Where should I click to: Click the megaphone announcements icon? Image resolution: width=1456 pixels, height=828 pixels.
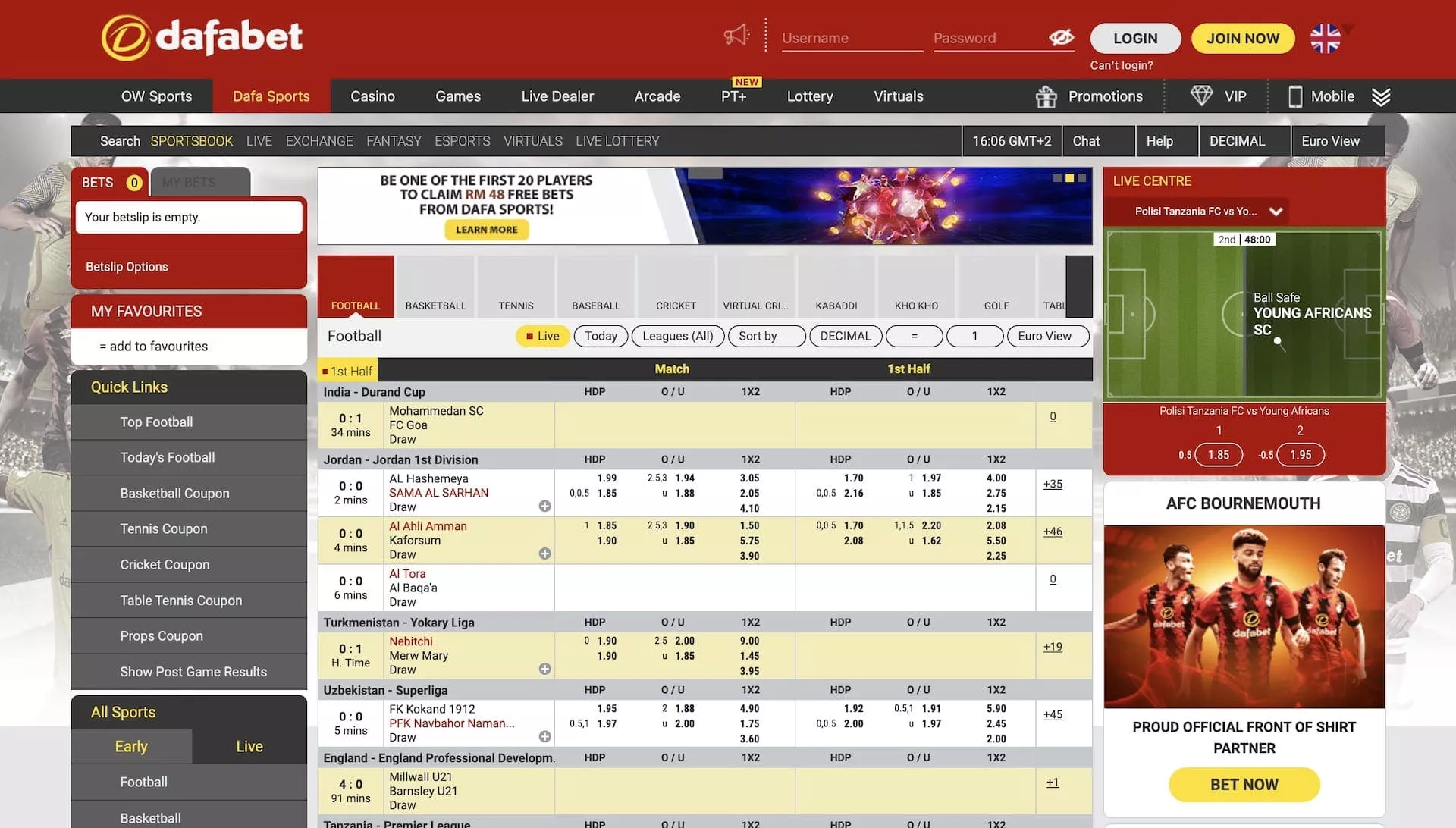pos(736,36)
